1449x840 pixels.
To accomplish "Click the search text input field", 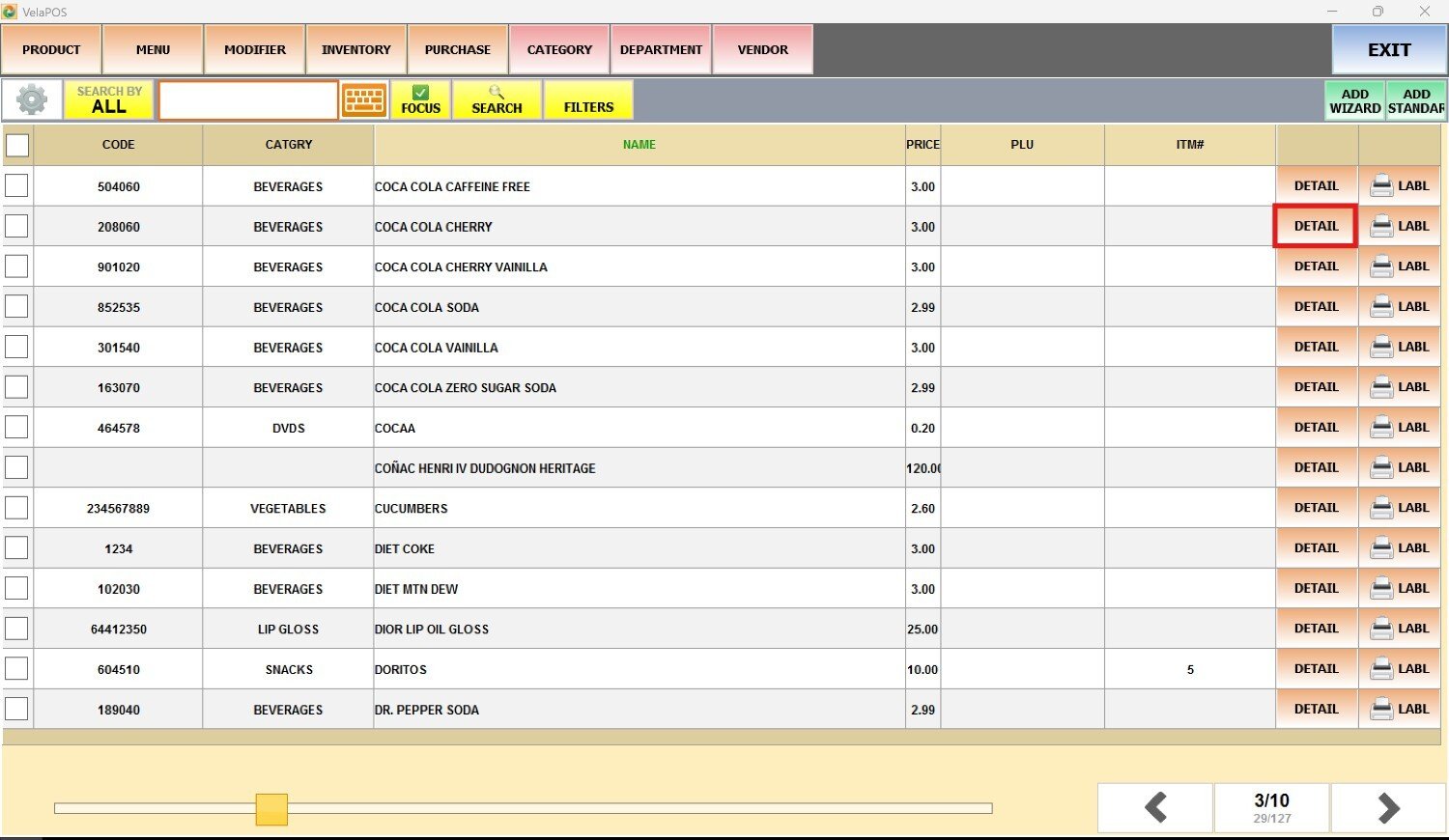I will 248,100.
